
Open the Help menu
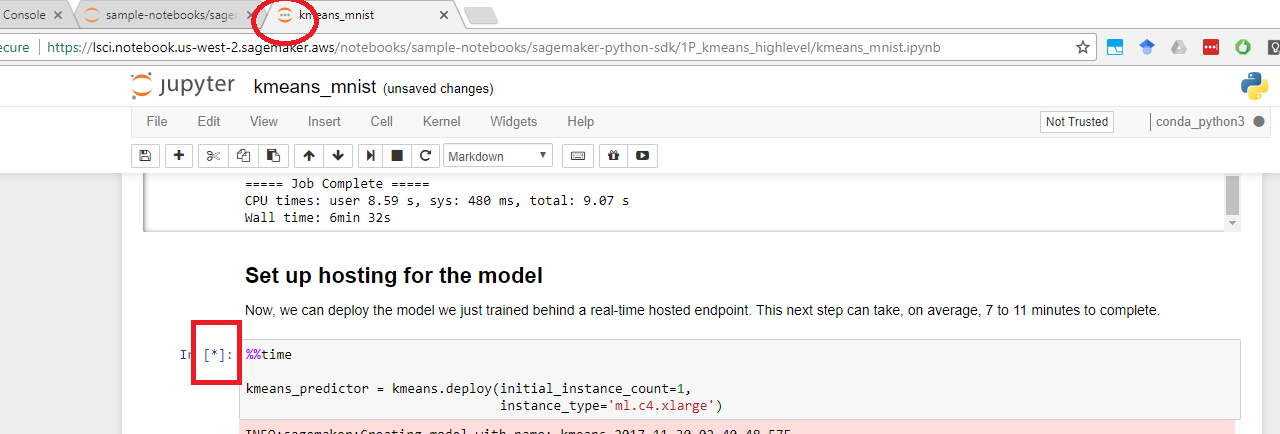pos(580,121)
